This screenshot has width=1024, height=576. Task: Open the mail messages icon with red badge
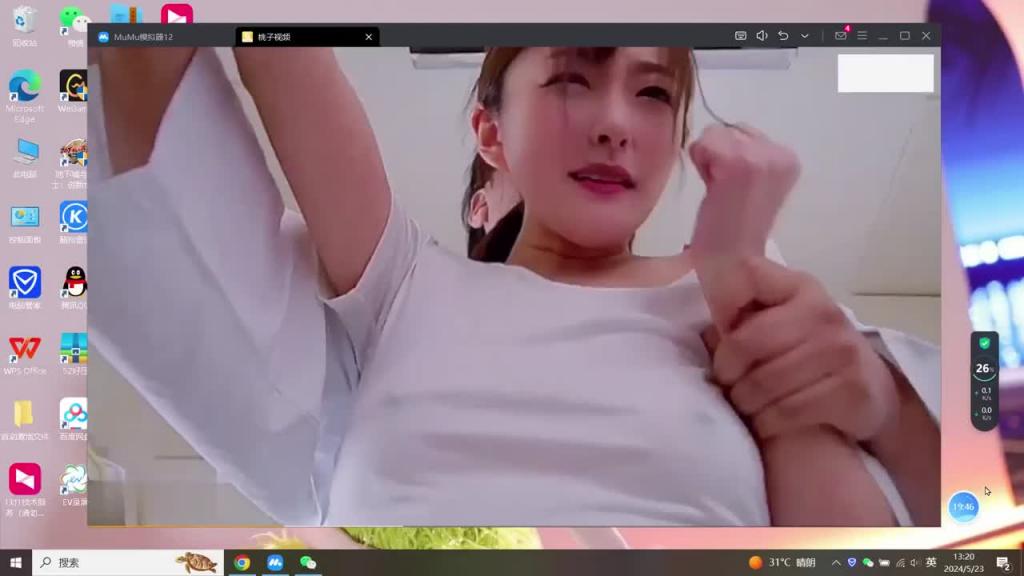pyautogui.click(x=841, y=35)
